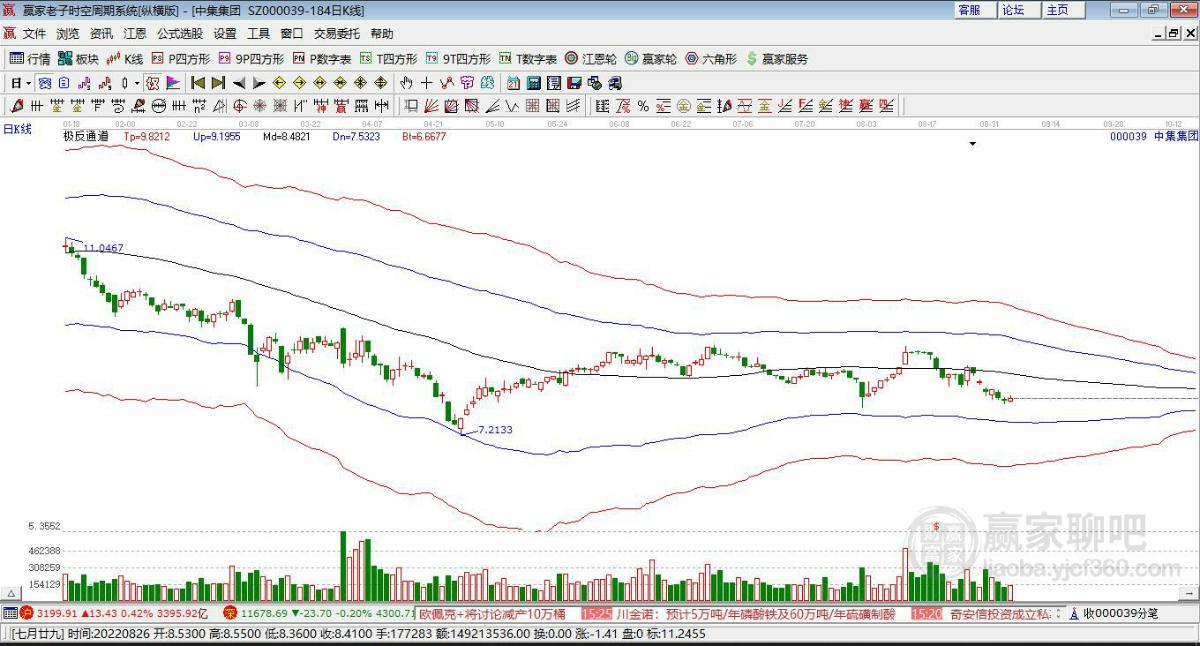The height and width of the screenshot is (646, 1200).
Task: Expand the dropdown arrow beside the 0 icon
Action: pyautogui.click(x=137, y=82)
